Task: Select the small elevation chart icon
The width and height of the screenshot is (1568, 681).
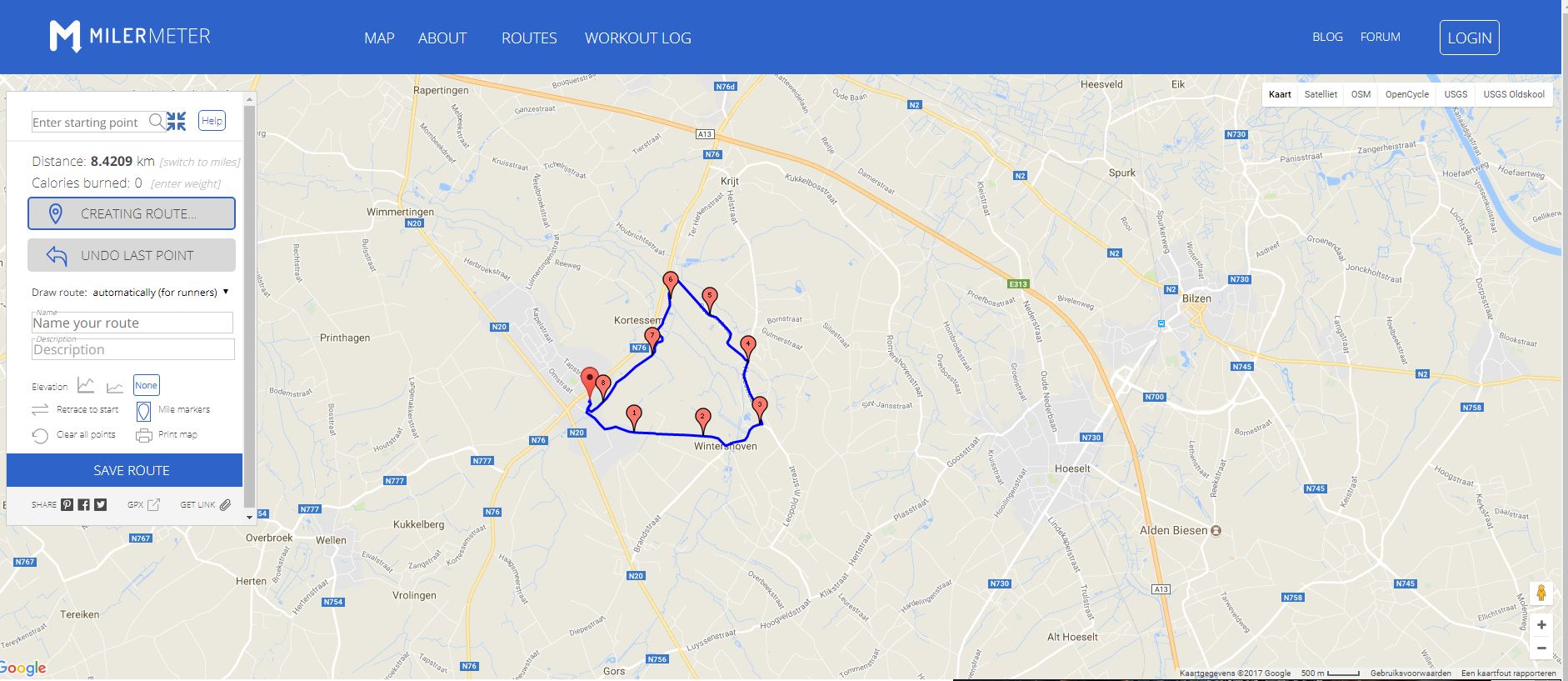Action: click(x=115, y=387)
